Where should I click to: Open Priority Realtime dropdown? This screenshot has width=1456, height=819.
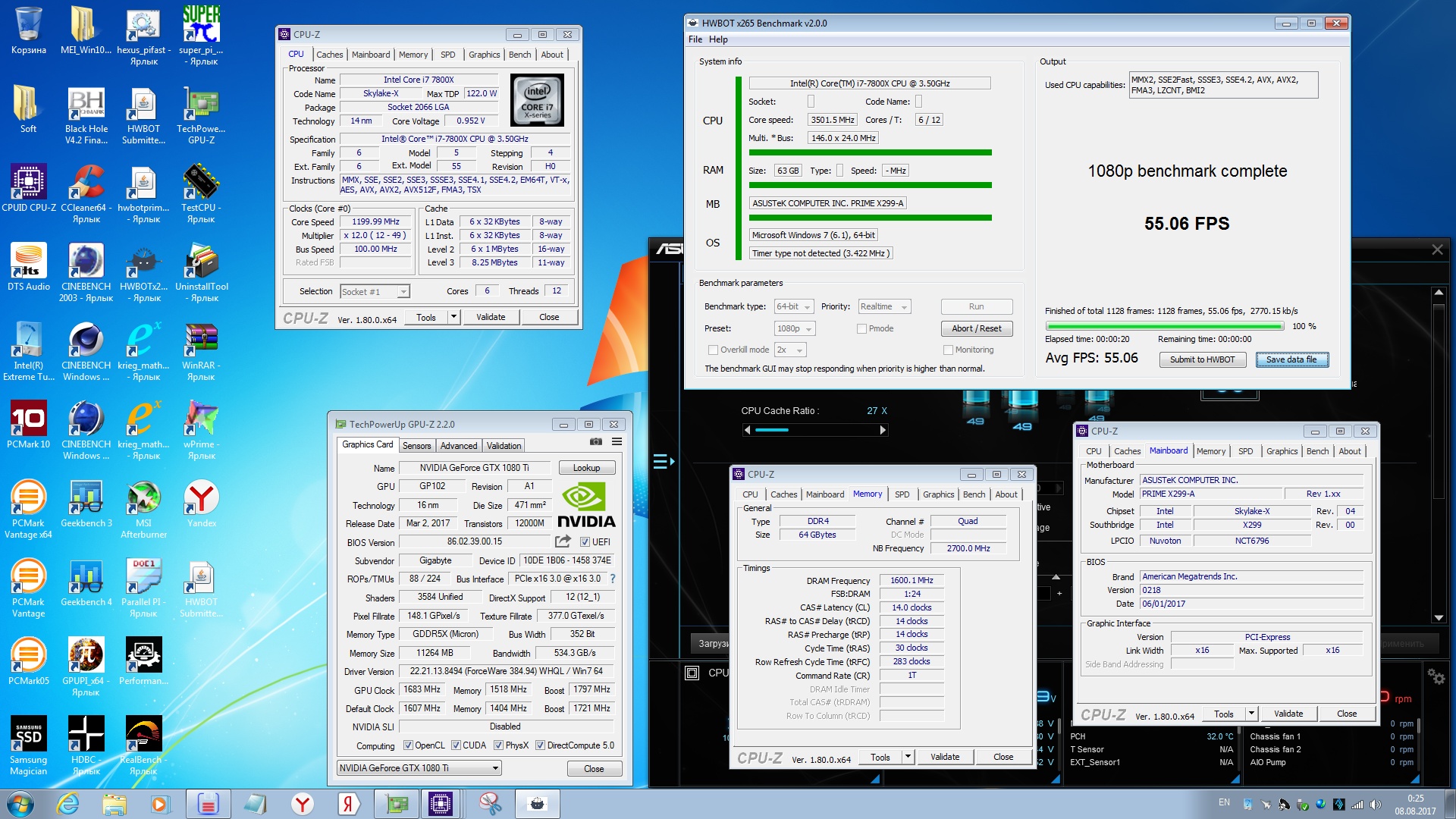(884, 306)
